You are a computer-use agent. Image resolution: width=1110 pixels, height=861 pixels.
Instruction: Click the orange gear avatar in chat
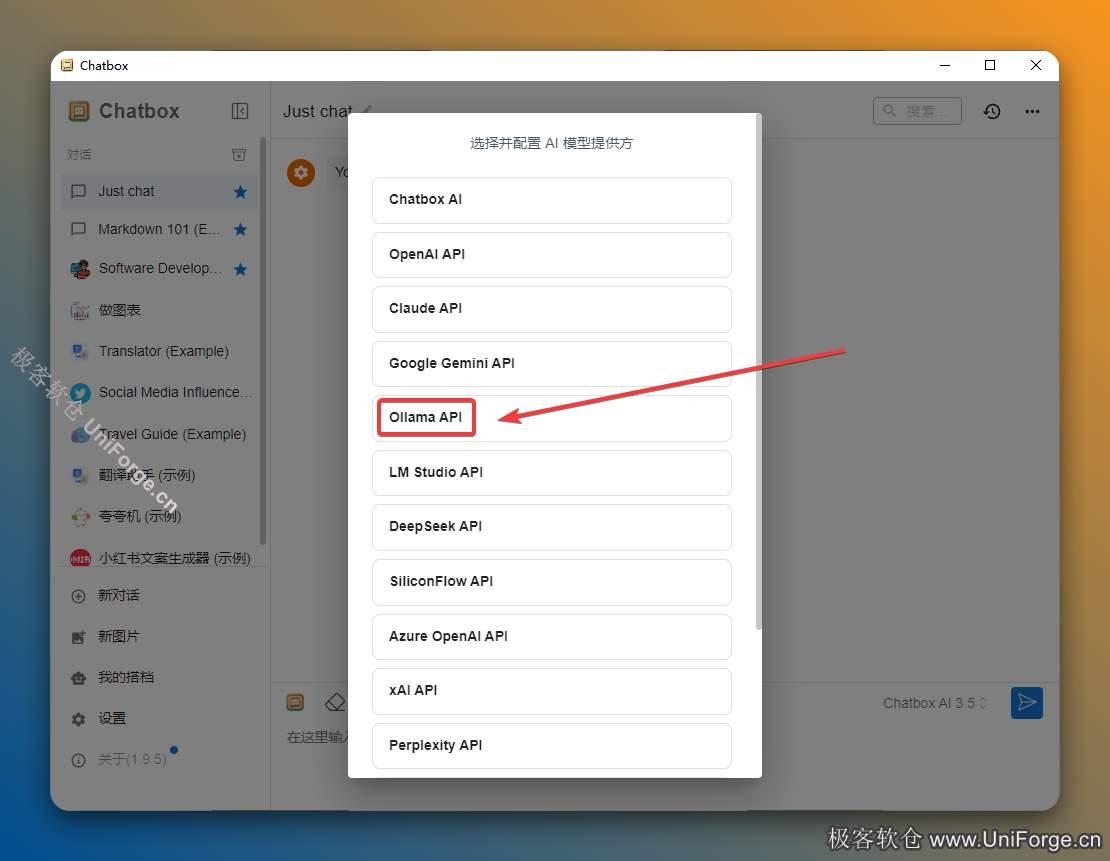pos(301,173)
